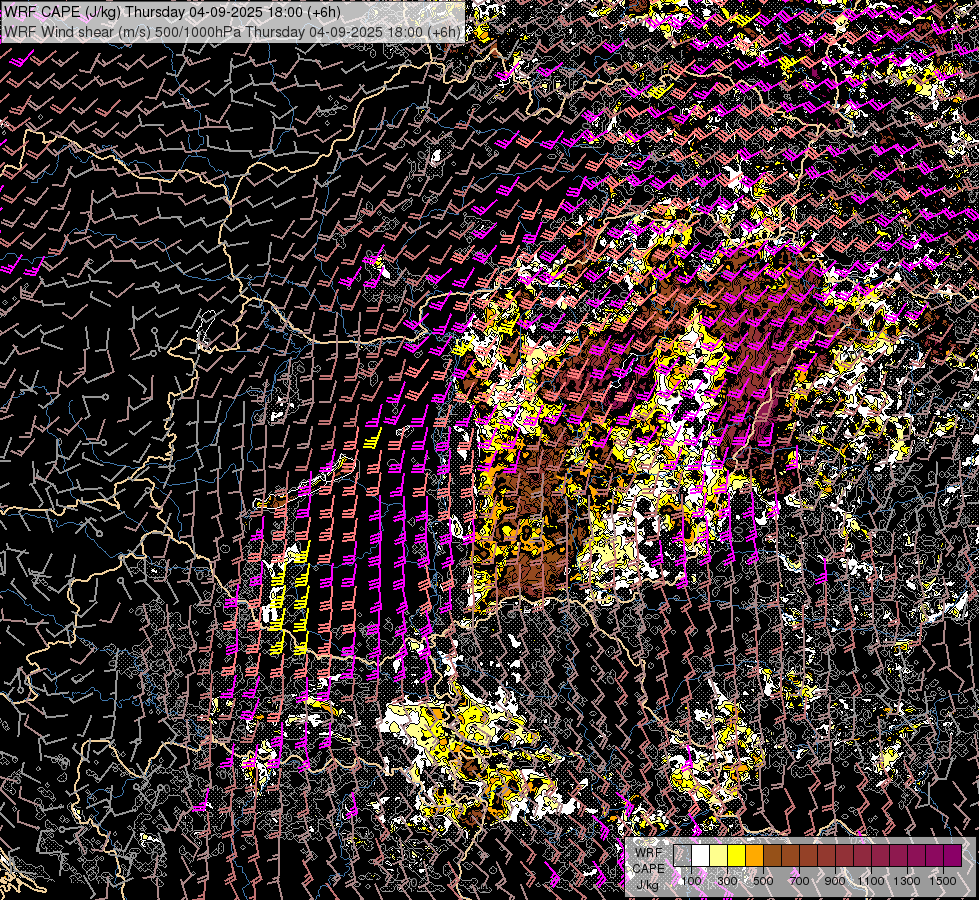Screen dimensions: 979x900
Task: Select the bright yellow 300–400 J/kg legend swatch
Action: click(737, 856)
